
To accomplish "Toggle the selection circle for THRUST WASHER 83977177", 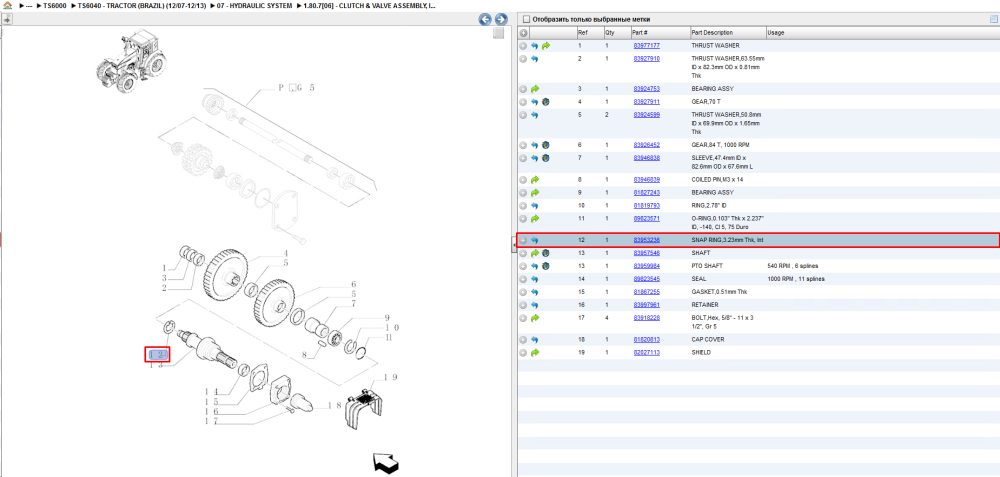I will pos(524,46).
